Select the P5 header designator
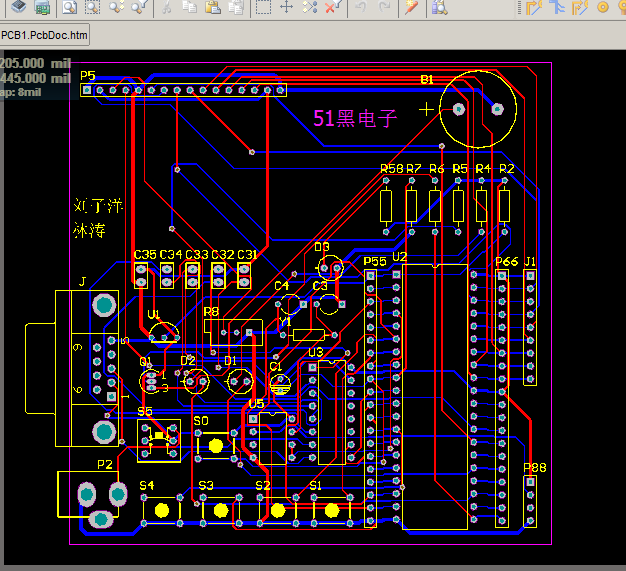Image resolution: width=626 pixels, height=571 pixels. [88, 75]
